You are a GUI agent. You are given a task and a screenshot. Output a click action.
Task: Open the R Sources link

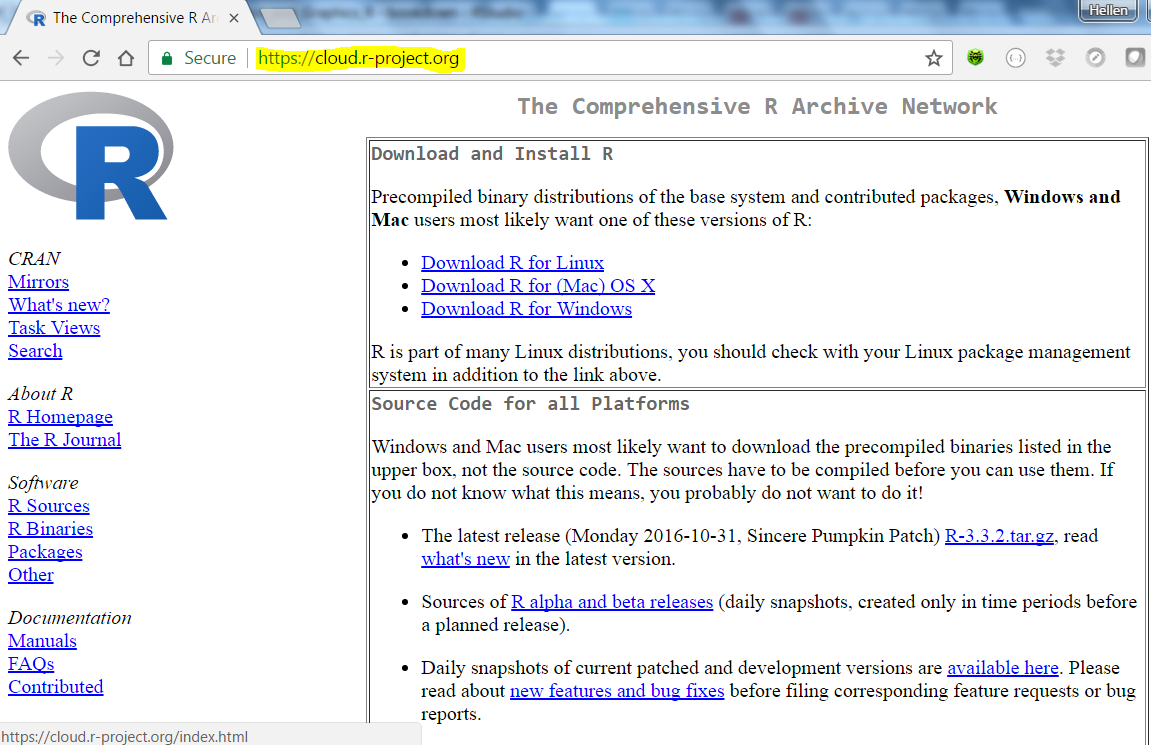(48, 506)
